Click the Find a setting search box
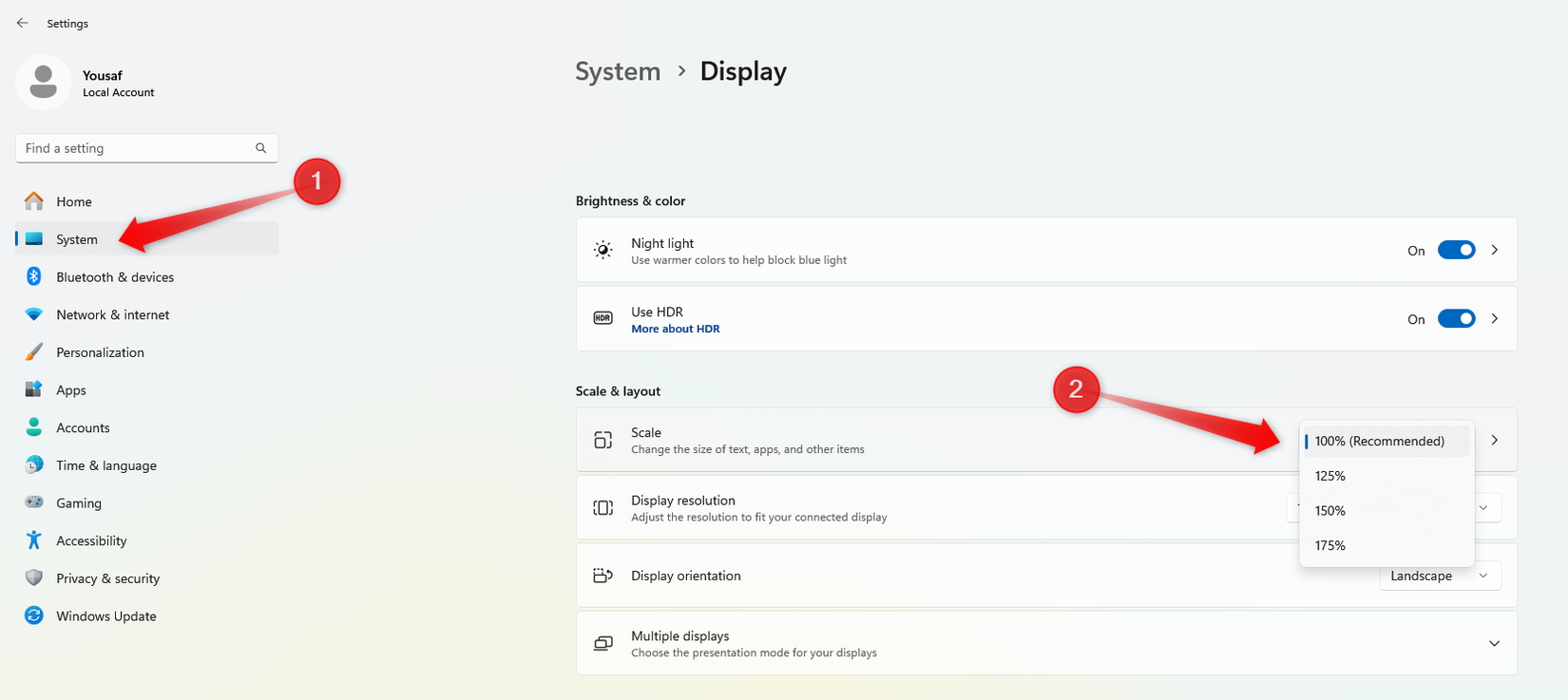Screen dimensions: 1568x700 pyautogui.click(x=133, y=148)
